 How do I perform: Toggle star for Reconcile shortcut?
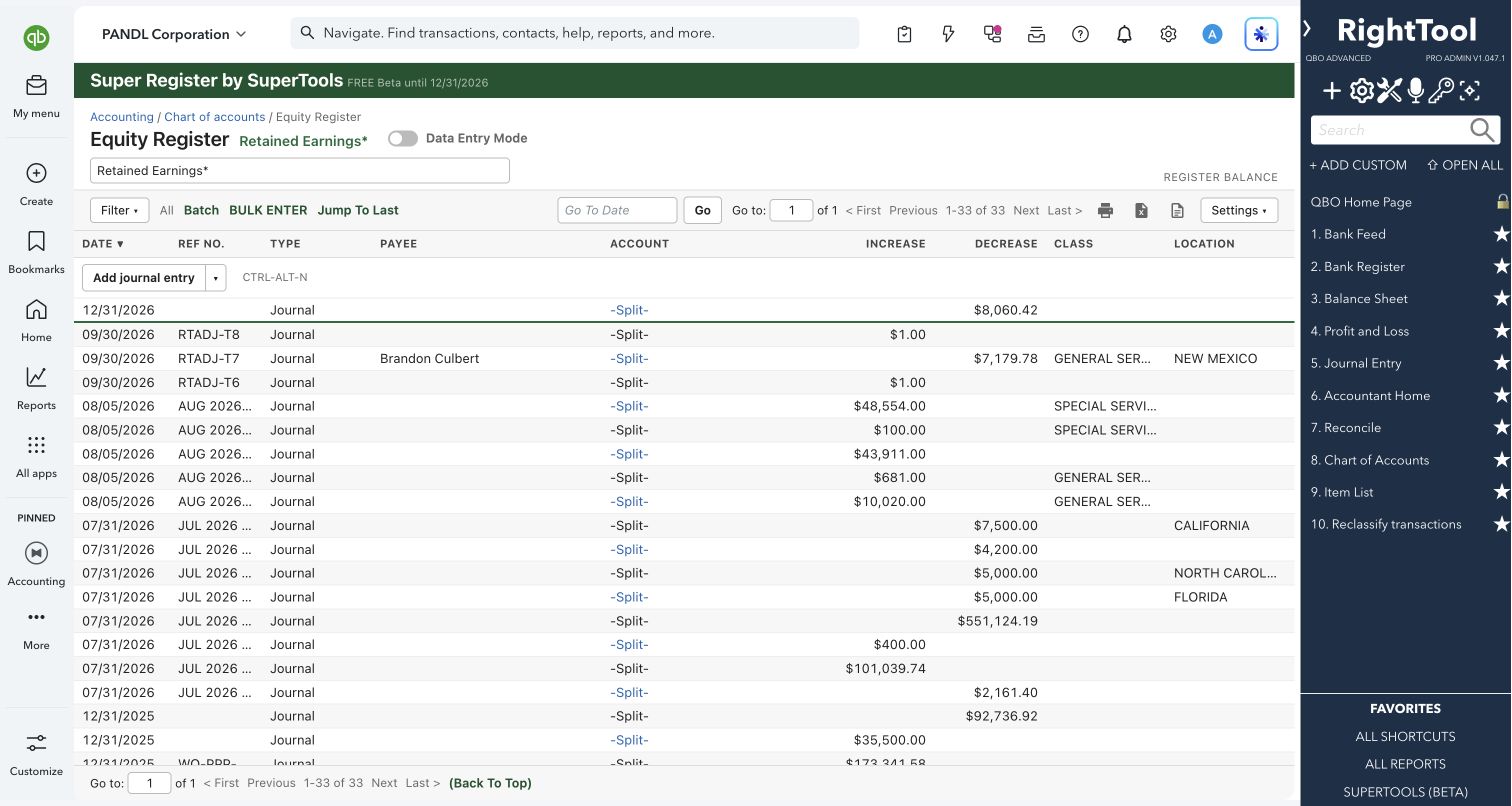[x=1501, y=428]
